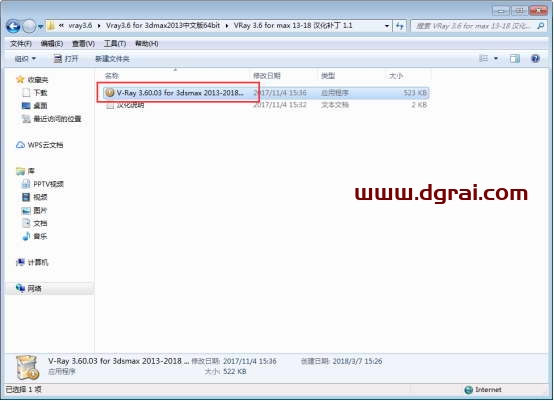The image size is (554, 401).
Task: Open the 音乐 library
Action: [x=40, y=236]
